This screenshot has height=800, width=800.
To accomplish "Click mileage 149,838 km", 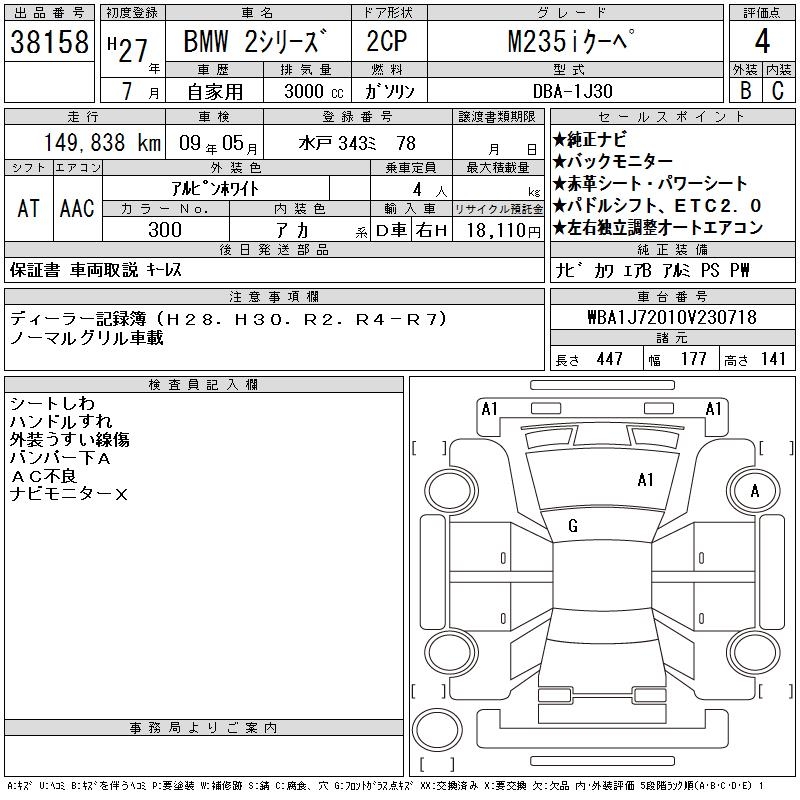I will pyautogui.click(x=103, y=142).
